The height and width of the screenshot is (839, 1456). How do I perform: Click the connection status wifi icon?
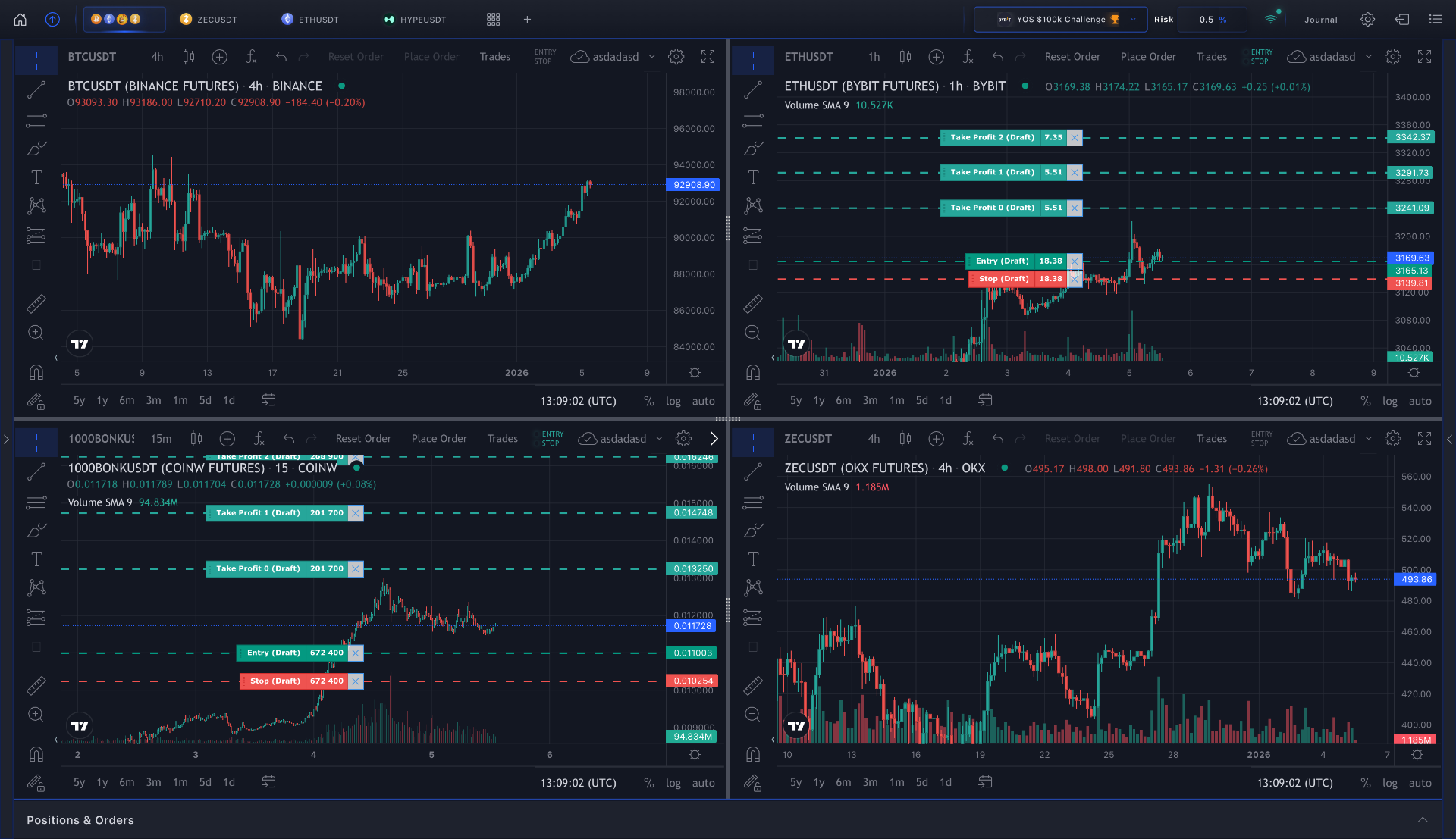pyautogui.click(x=1271, y=19)
